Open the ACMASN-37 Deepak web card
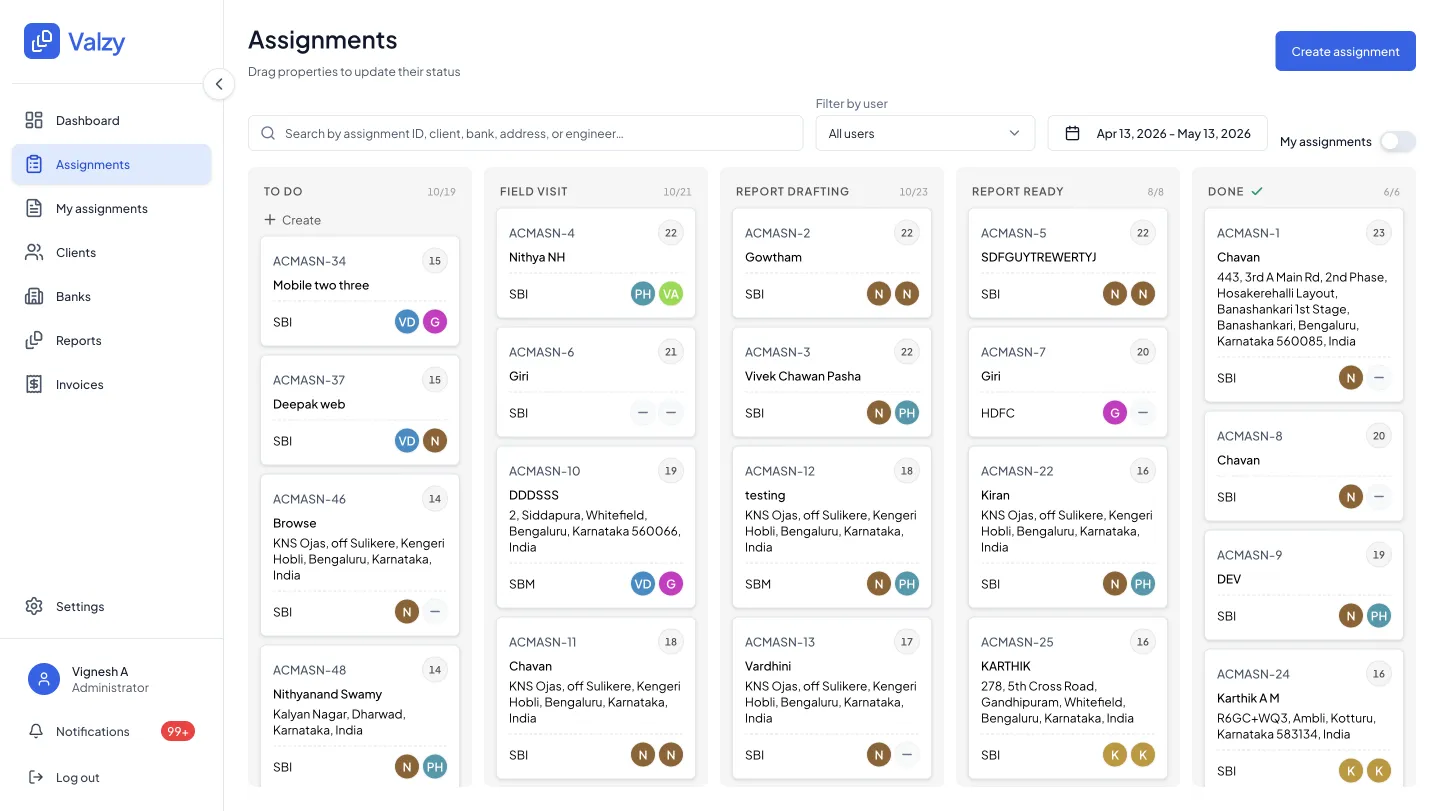Viewport: 1440px width, 811px height. pyautogui.click(x=360, y=410)
